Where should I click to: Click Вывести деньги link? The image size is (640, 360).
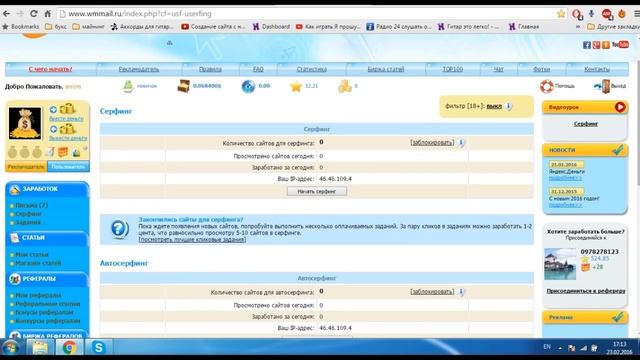point(68,138)
